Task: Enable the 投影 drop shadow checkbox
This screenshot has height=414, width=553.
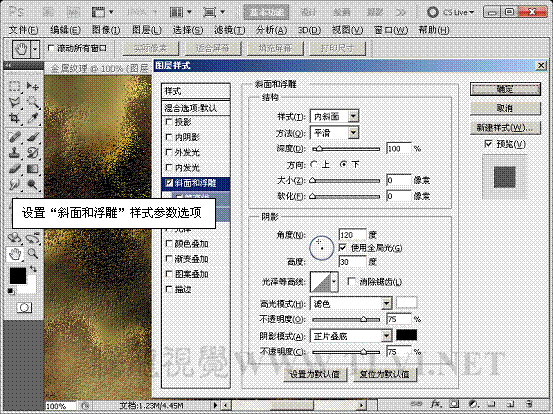Action: [x=169, y=122]
